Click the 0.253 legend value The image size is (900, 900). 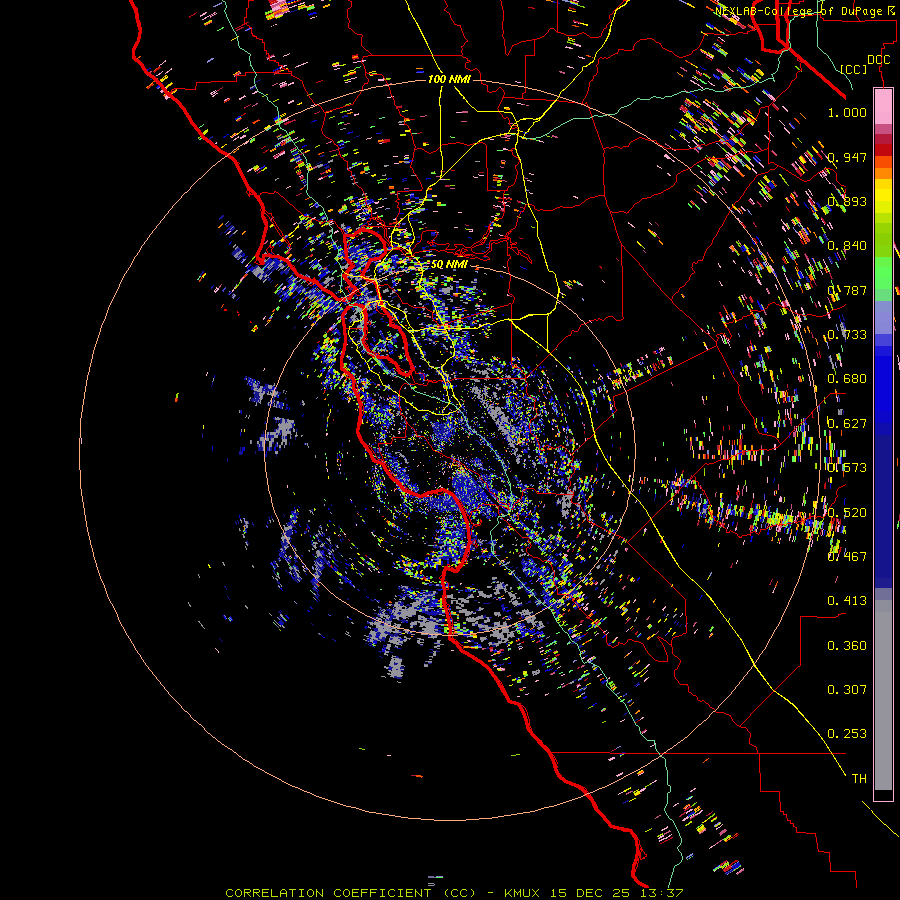pos(847,734)
